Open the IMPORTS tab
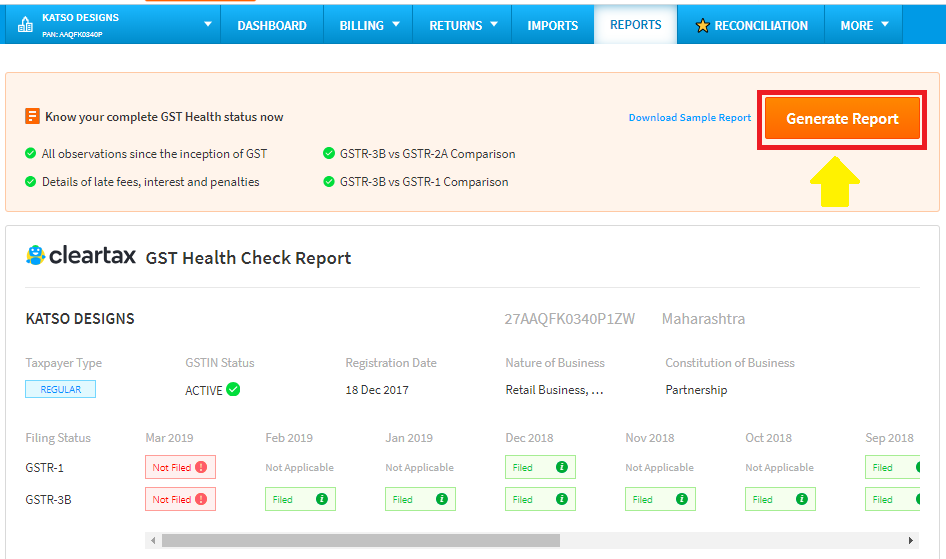This screenshot has width=946, height=559. click(553, 25)
